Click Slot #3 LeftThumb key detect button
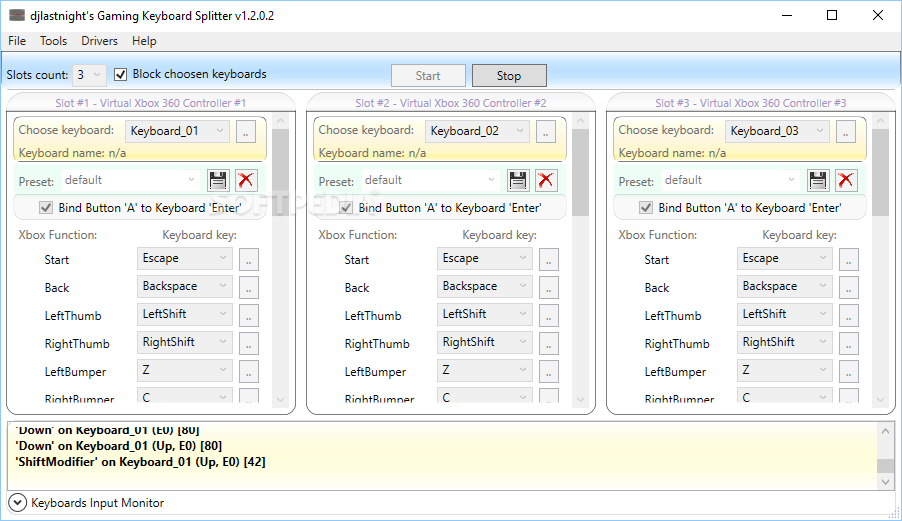The width and height of the screenshot is (902, 521). click(849, 315)
